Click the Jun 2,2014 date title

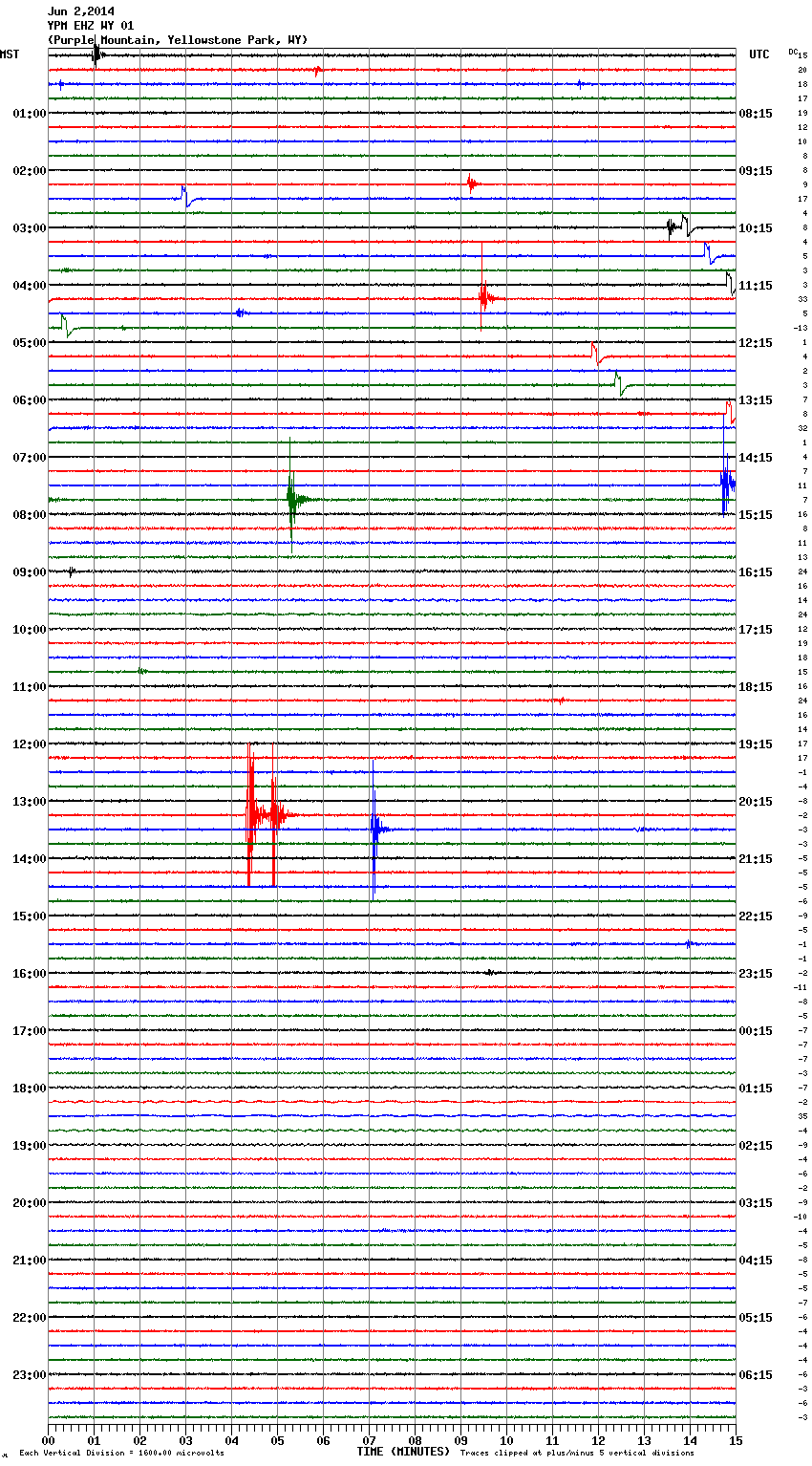[80, 11]
